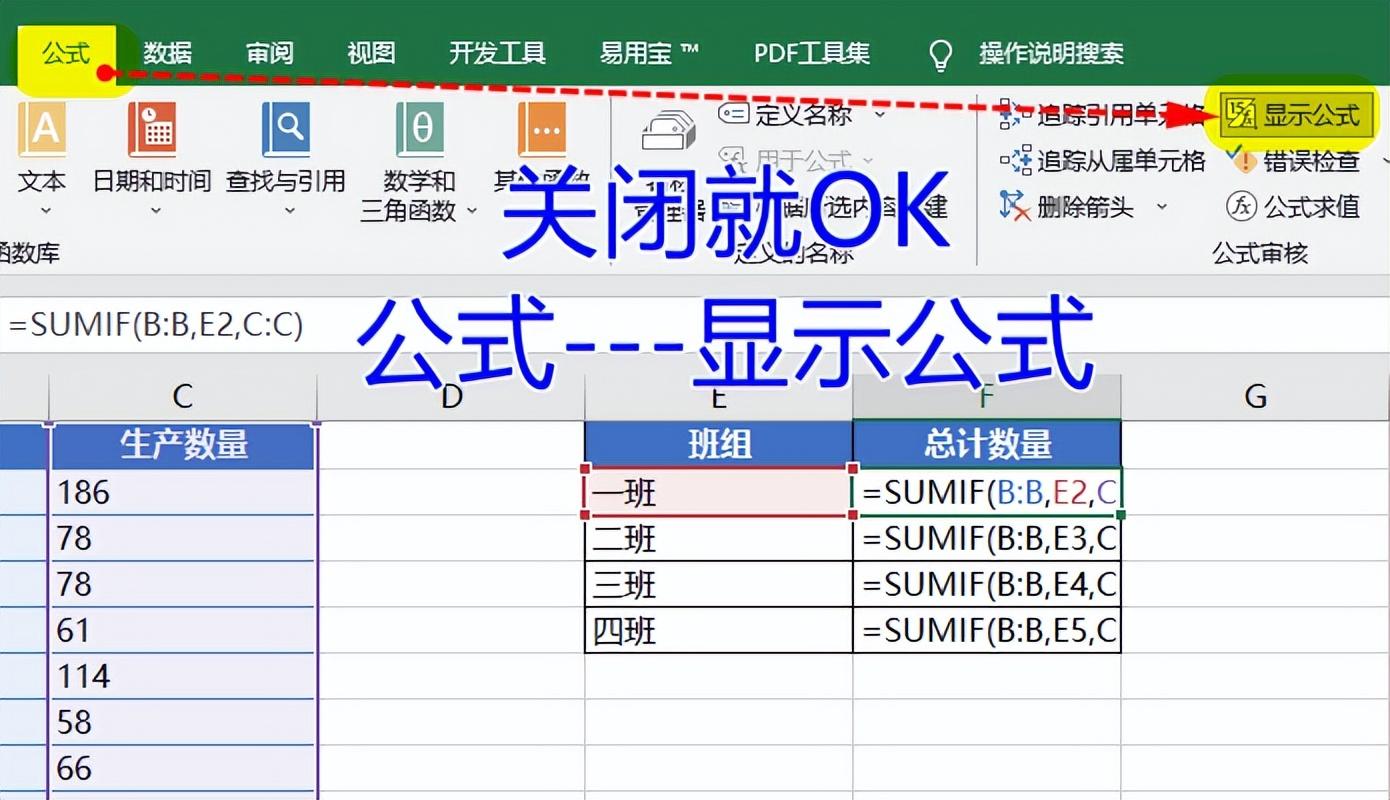Viewport: 1390px width, 800px height.
Task: Select the =SUMIF(B:B,E4 formula cell
Action: click(987, 584)
